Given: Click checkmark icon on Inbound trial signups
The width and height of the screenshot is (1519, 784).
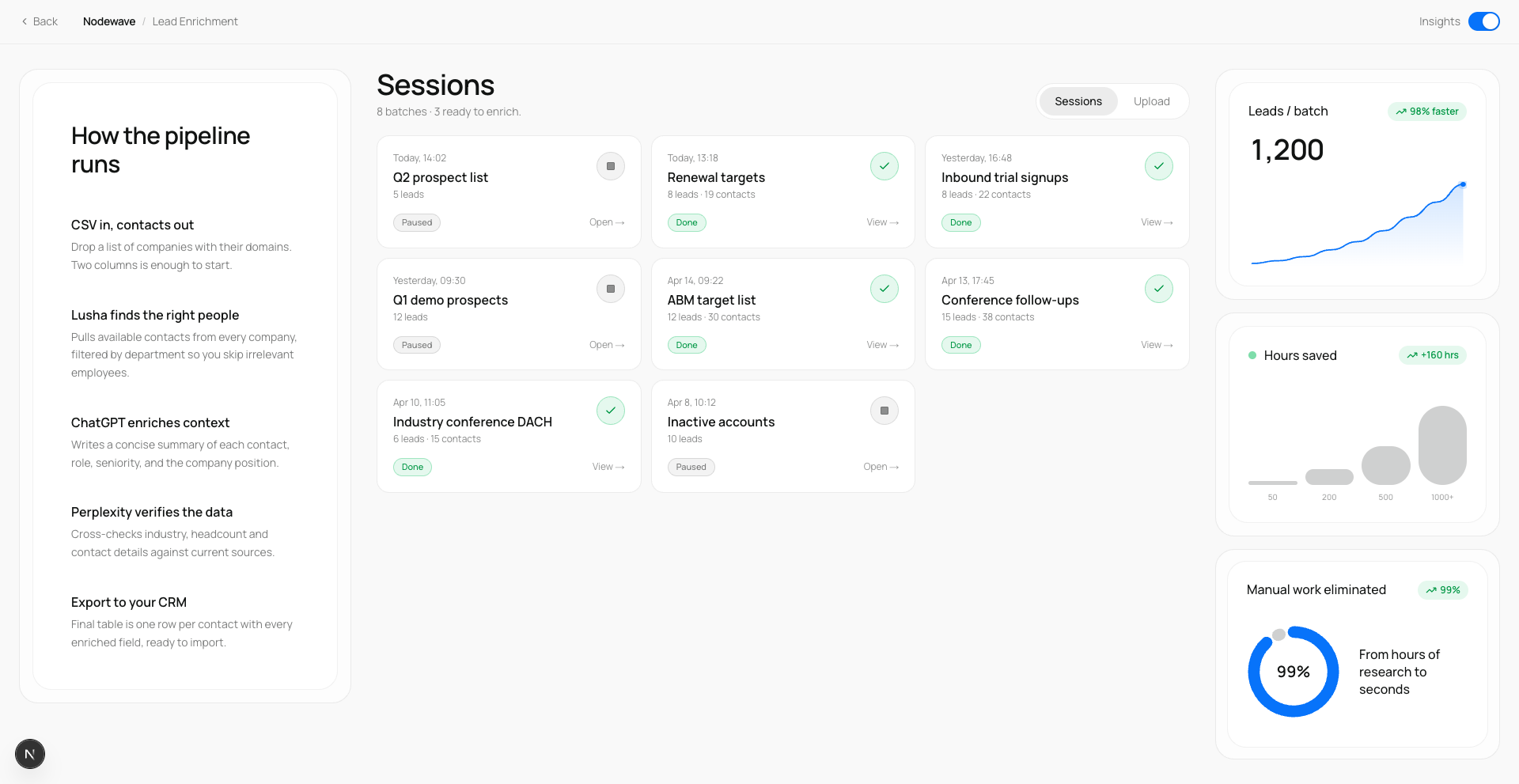Looking at the screenshot, I should pyautogui.click(x=1158, y=166).
